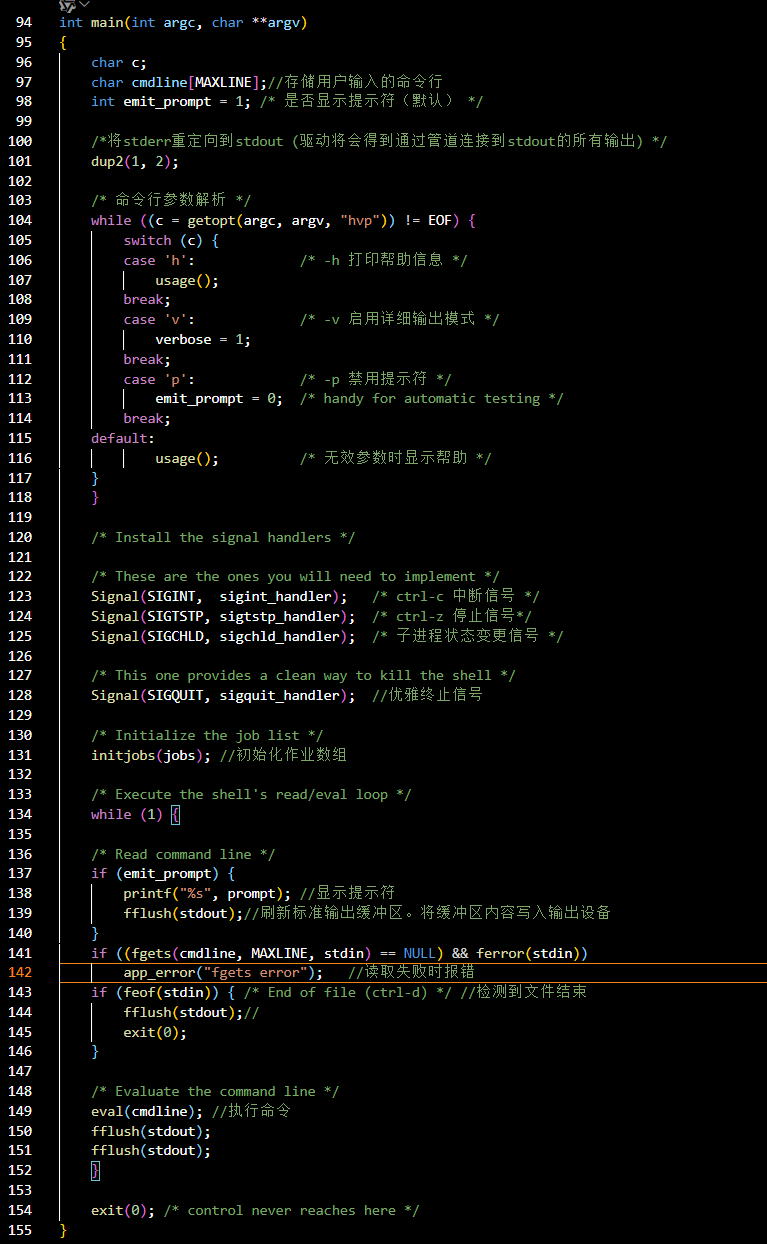Click the '命令行参数解析' comment
This screenshot has height=1244, width=767.
[171, 200]
